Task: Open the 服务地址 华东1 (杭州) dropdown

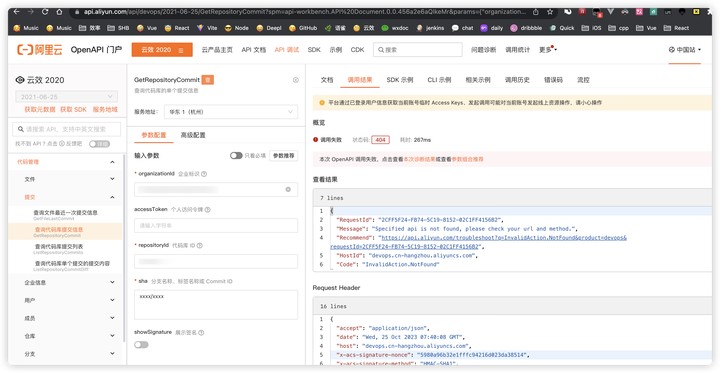Action: [231, 112]
